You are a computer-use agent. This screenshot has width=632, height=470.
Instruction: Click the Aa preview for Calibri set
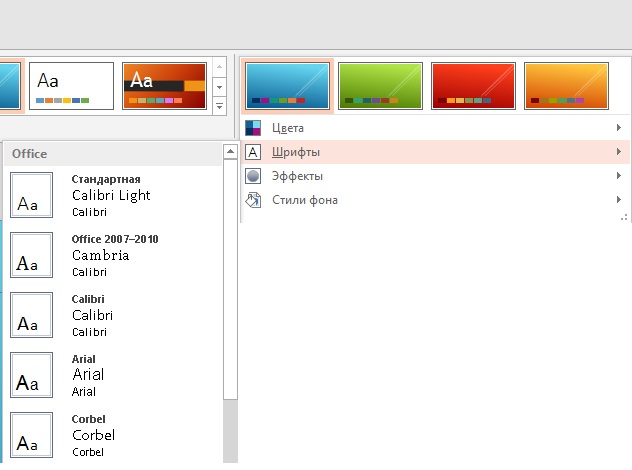click(31, 315)
